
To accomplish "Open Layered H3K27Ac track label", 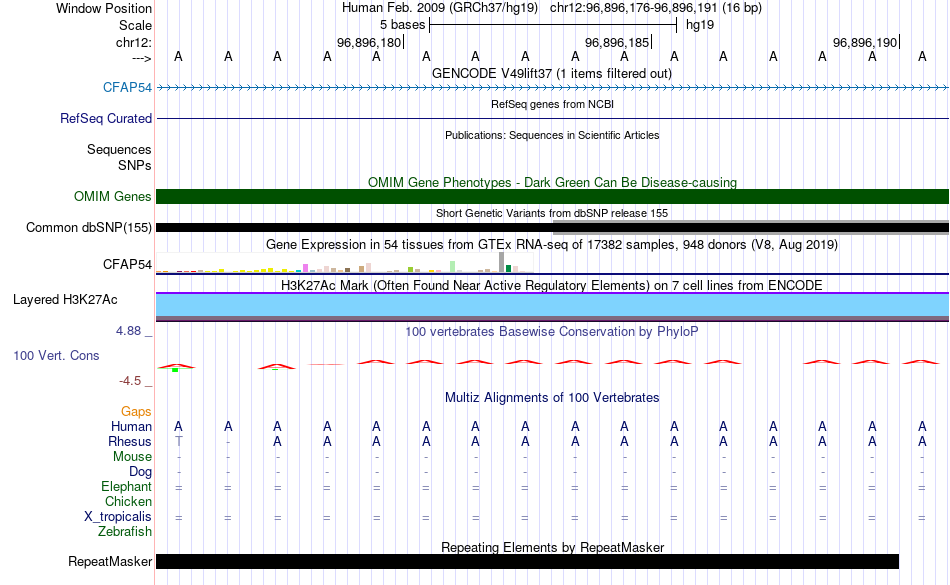I will (x=65, y=299).
